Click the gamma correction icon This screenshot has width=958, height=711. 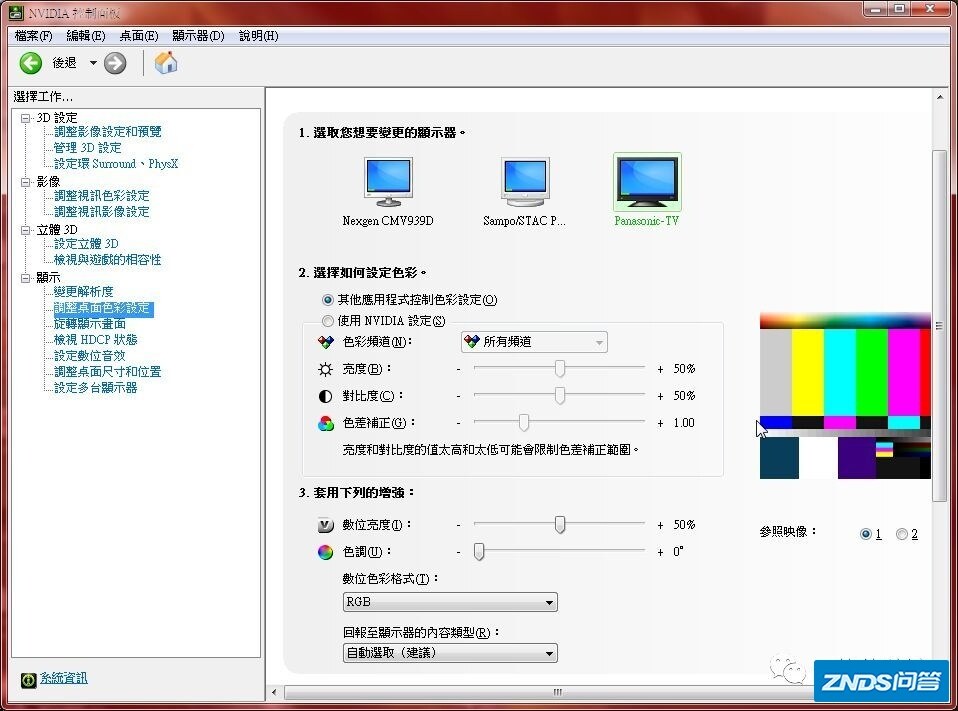pos(326,423)
